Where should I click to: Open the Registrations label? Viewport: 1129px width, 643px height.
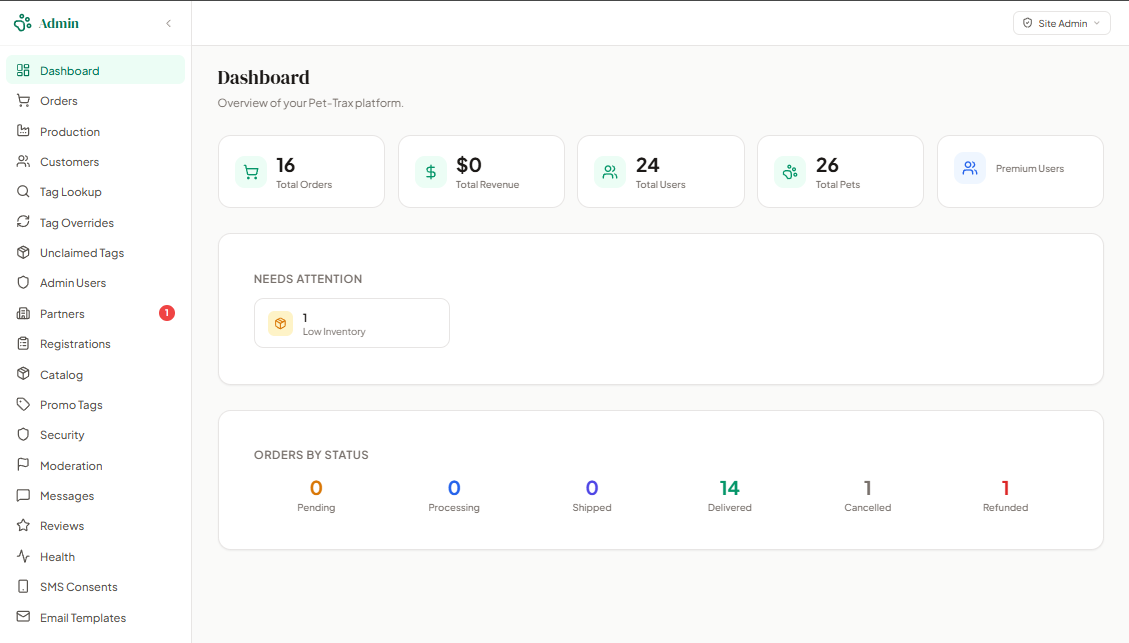pyautogui.click(x=75, y=344)
